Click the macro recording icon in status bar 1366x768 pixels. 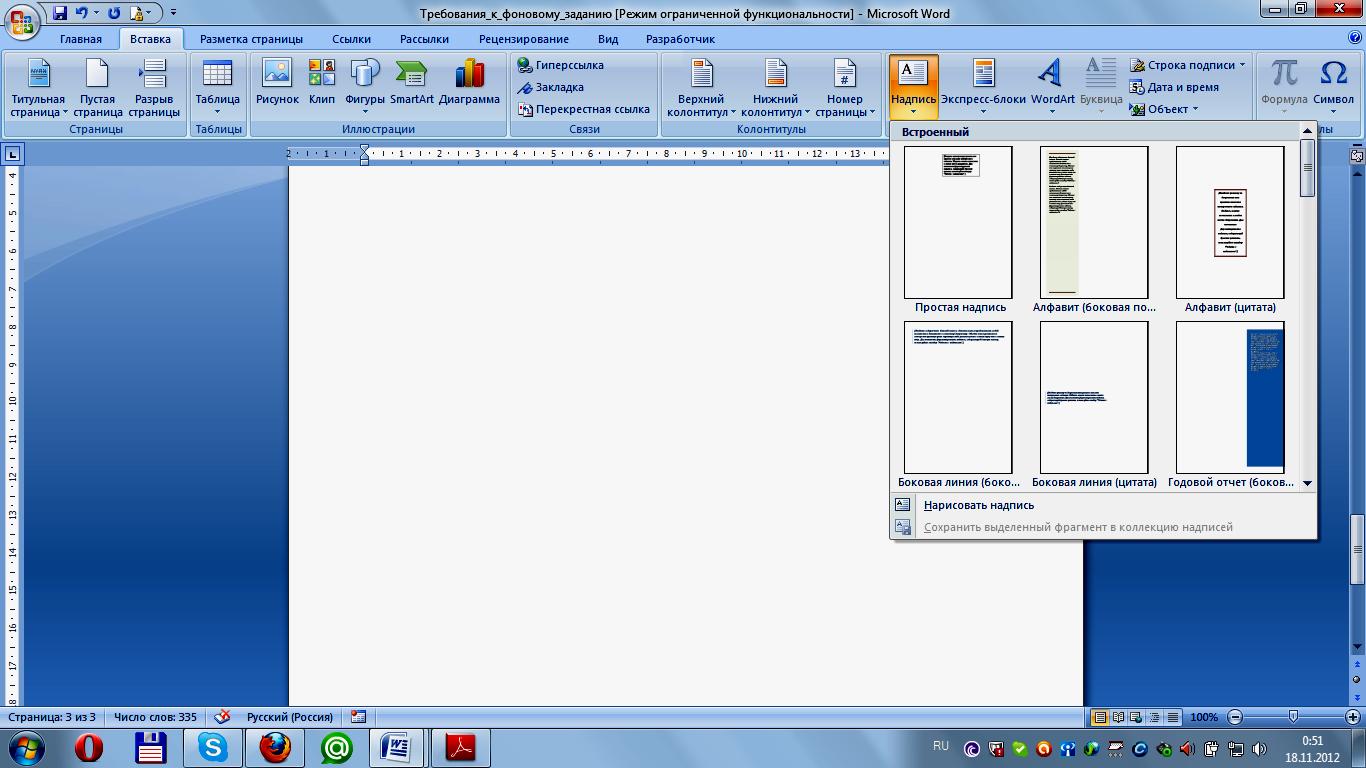[359, 717]
